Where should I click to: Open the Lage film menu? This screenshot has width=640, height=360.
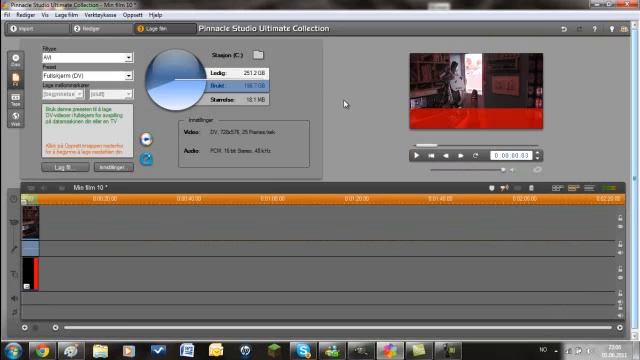[x=67, y=15]
